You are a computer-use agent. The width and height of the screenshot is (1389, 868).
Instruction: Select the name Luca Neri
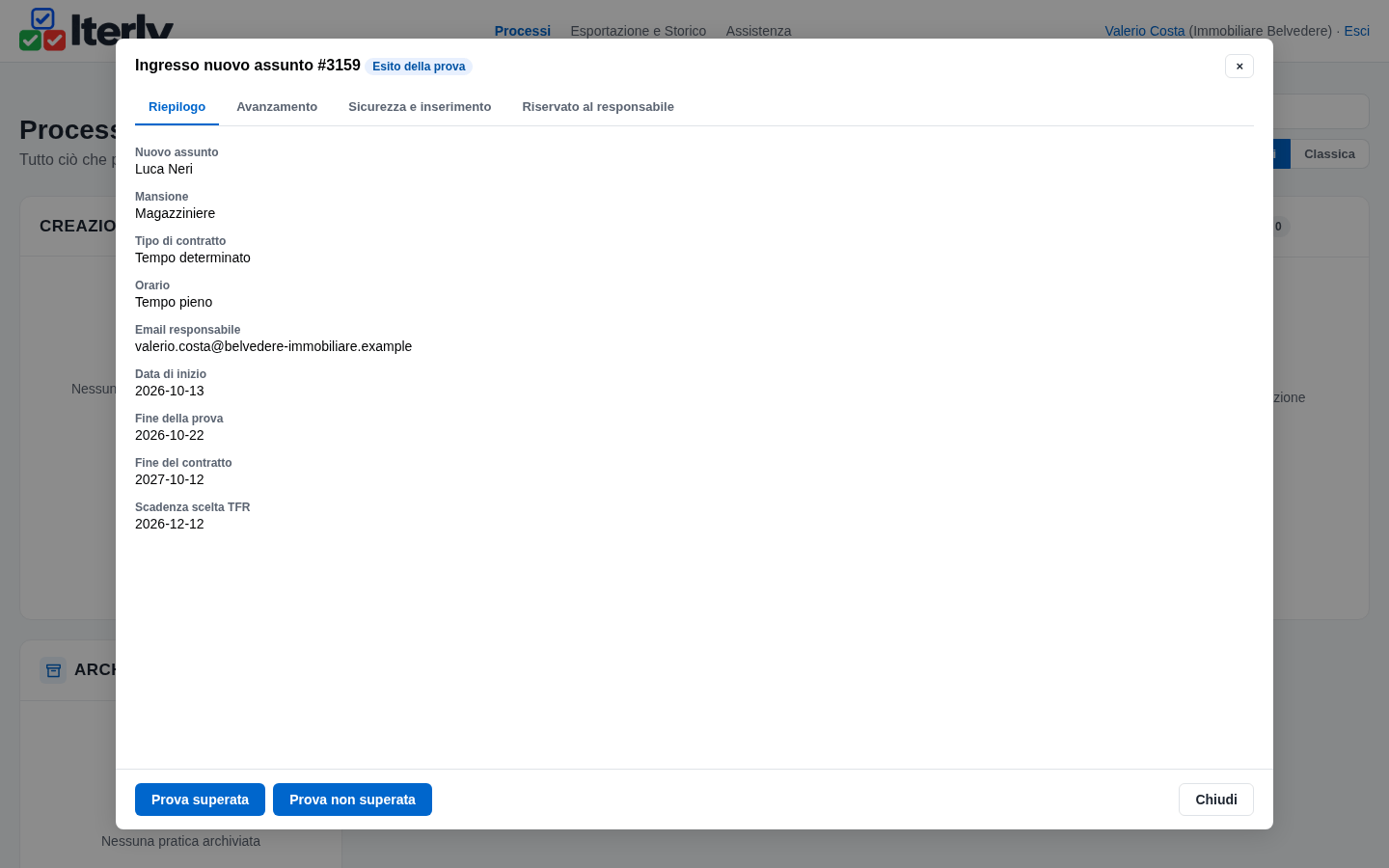164,169
